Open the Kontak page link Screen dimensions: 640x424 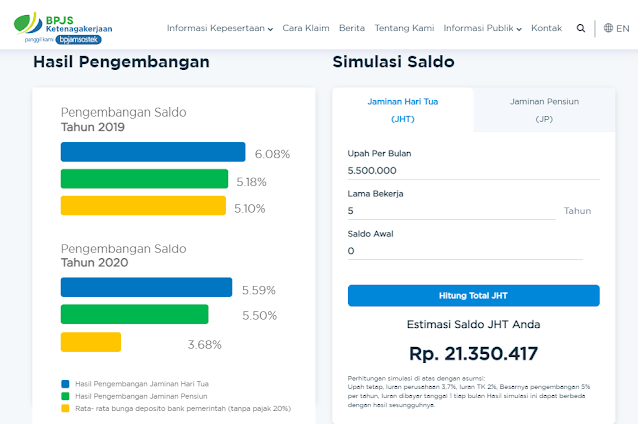(547, 28)
